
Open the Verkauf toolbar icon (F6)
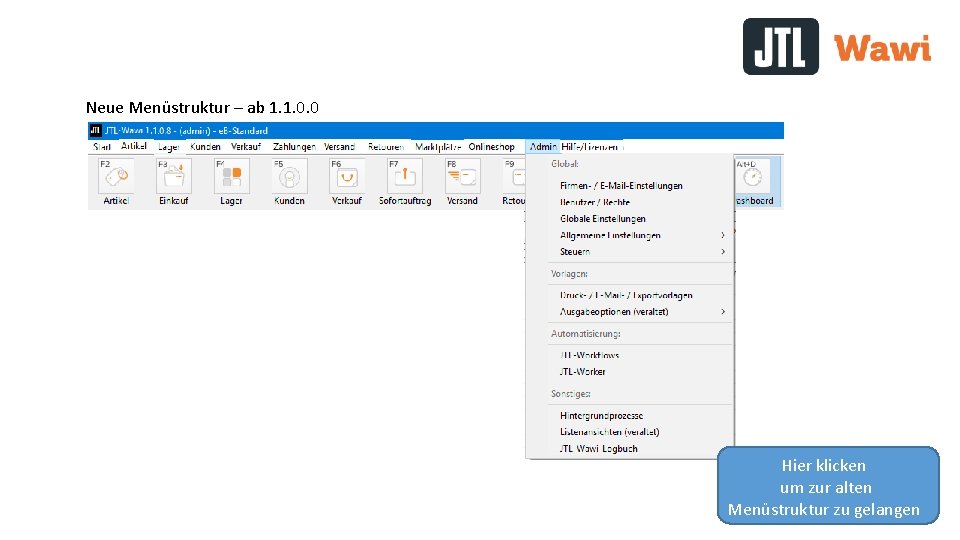(347, 182)
